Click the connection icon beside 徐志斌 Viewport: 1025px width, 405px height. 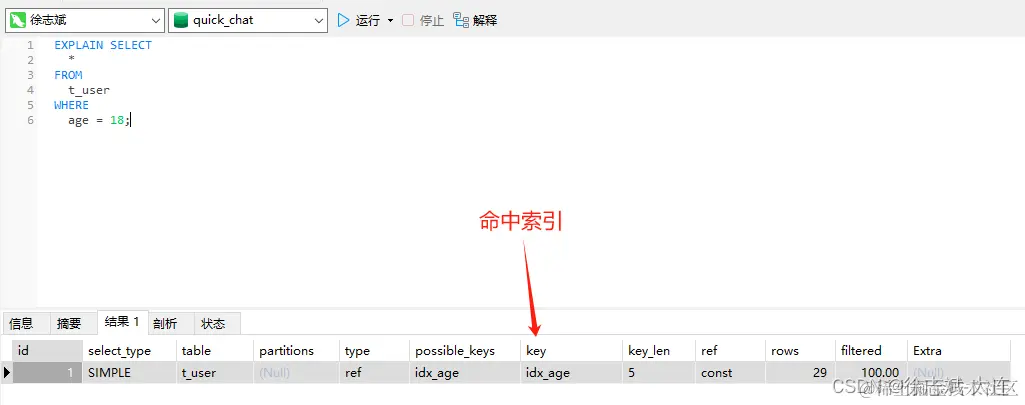18,20
